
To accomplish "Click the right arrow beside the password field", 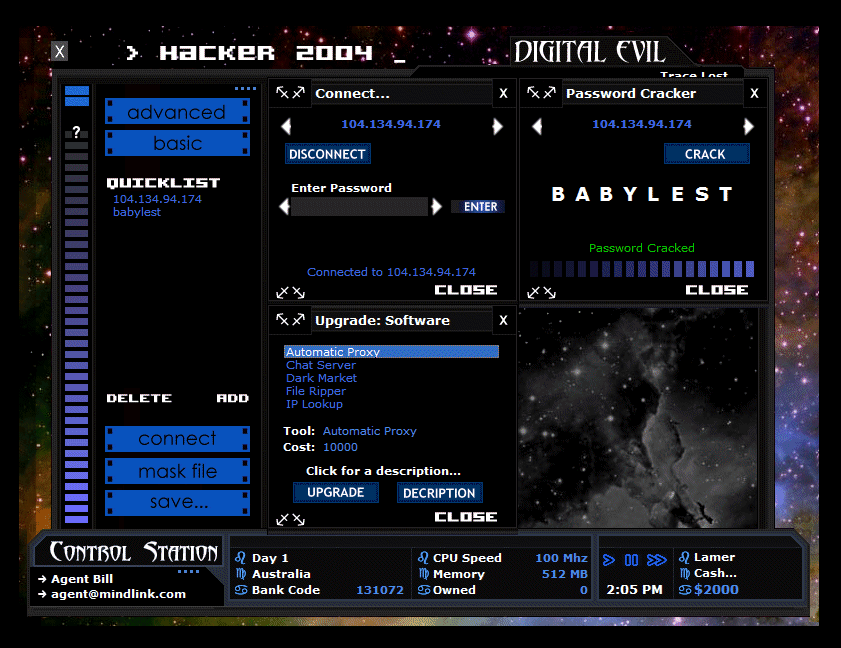I will pos(436,206).
